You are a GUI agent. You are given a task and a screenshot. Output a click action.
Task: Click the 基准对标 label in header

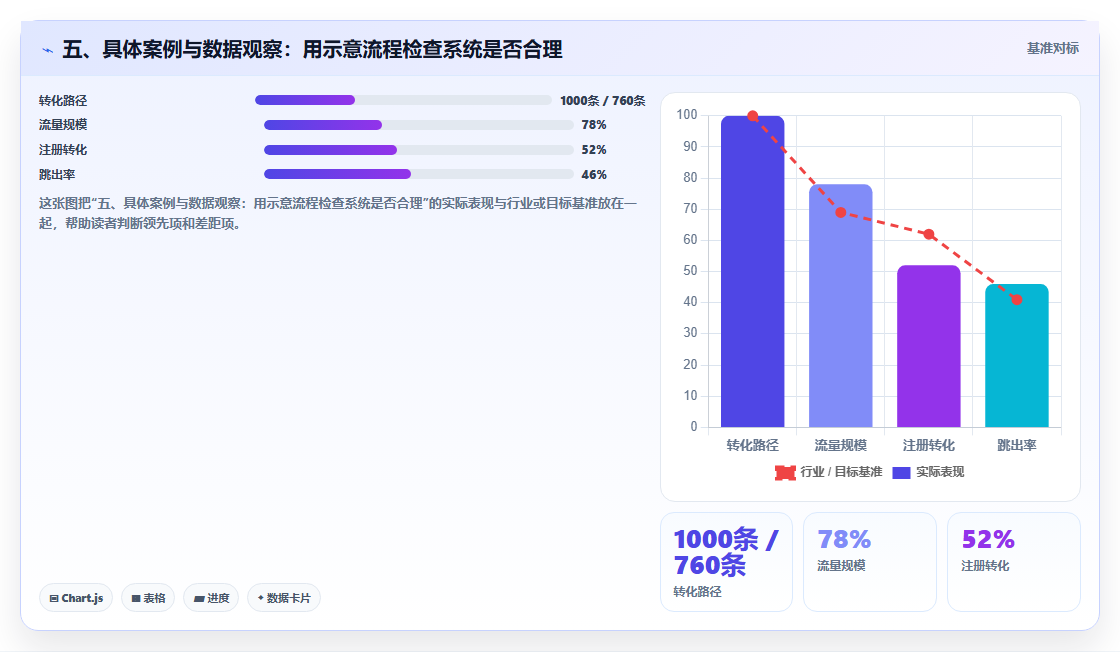tap(1052, 49)
